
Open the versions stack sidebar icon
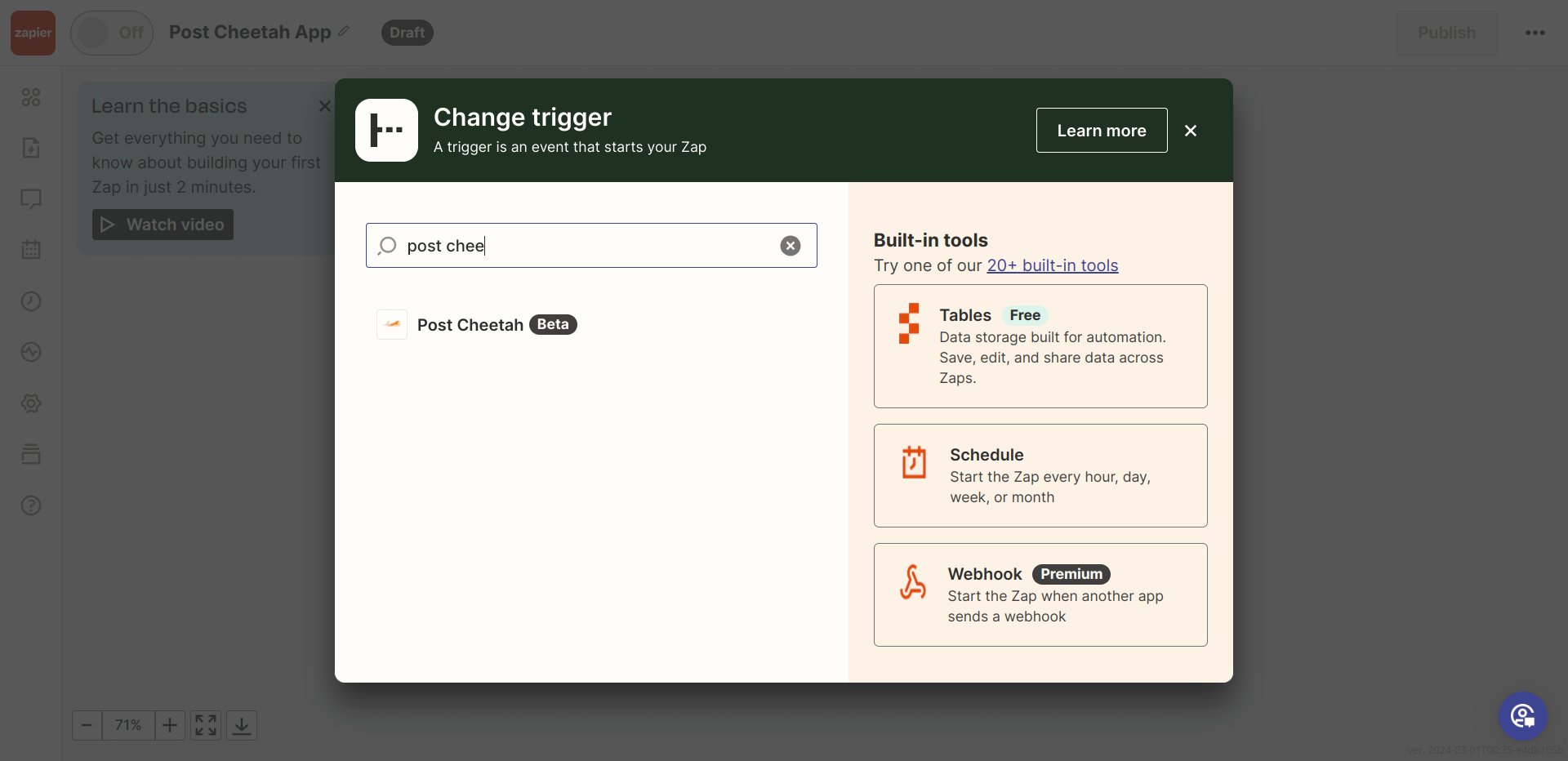(x=31, y=454)
